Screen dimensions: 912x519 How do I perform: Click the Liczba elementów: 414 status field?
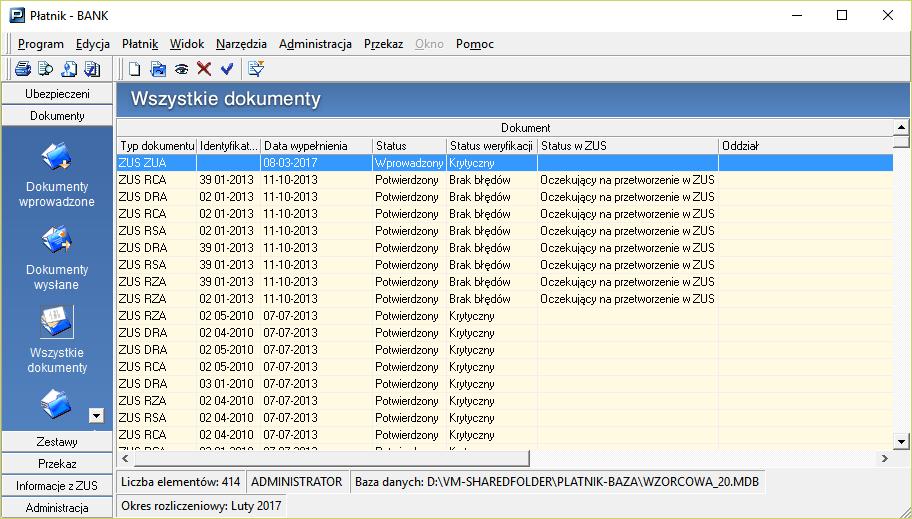pos(180,482)
